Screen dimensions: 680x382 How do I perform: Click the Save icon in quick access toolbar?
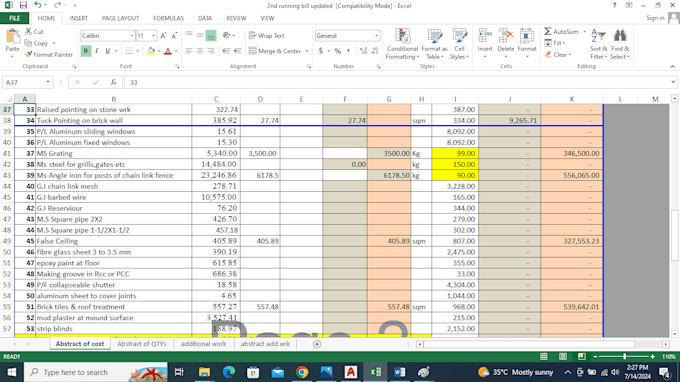tap(23, 5)
